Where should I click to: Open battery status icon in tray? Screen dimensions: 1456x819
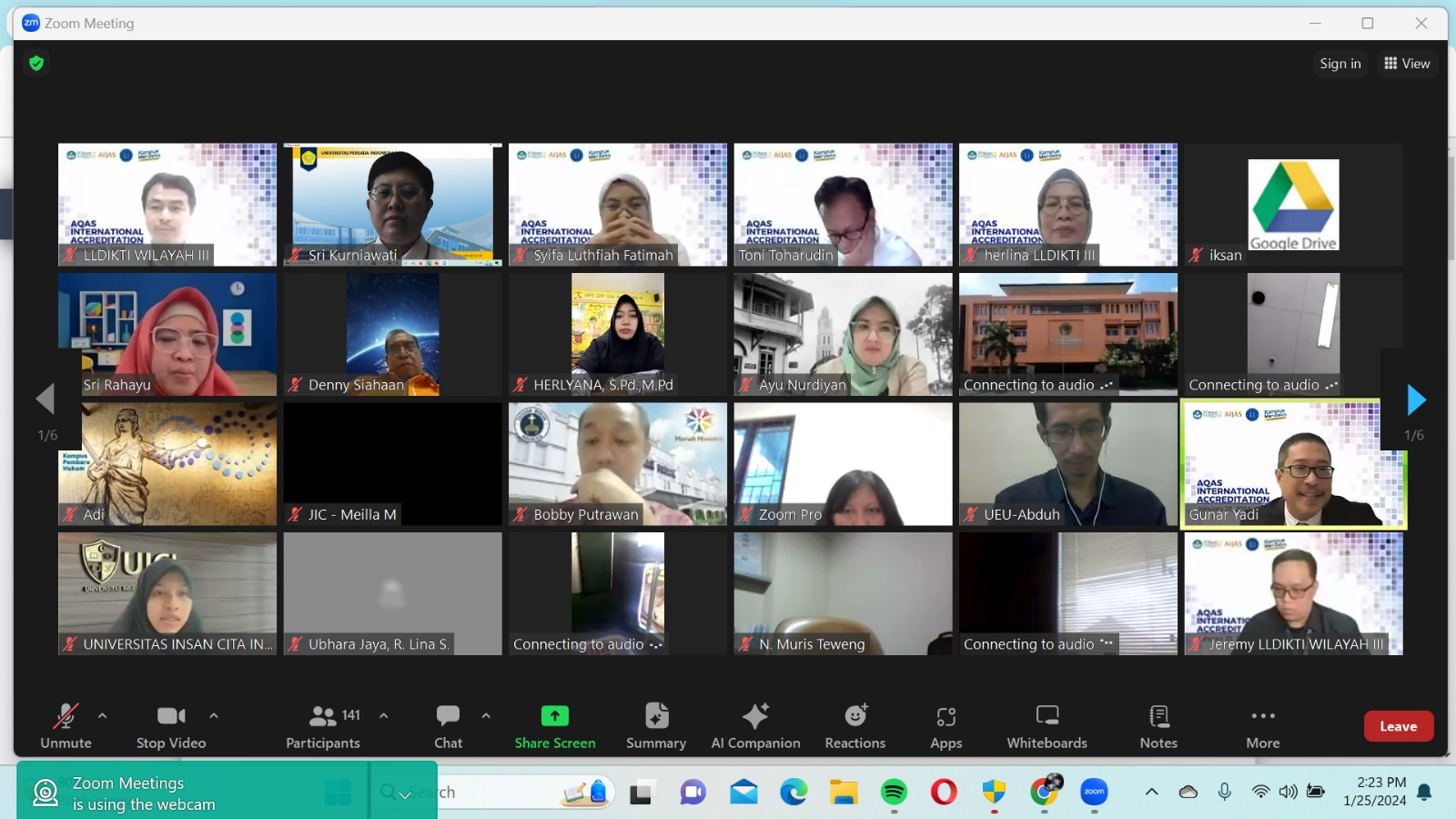click(x=1316, y=792)
